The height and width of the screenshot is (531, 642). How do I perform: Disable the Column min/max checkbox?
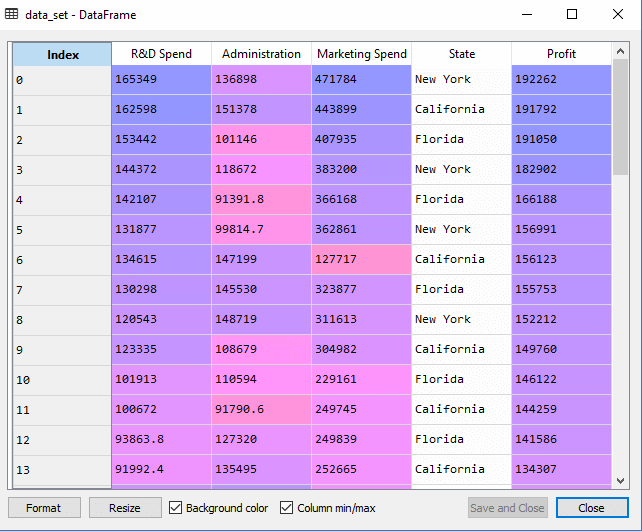(x=287, y=508)
